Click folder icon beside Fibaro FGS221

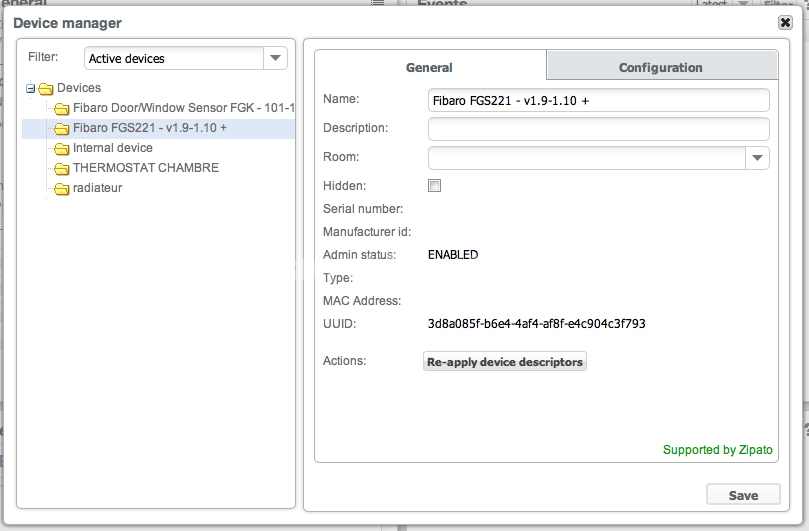61,128
